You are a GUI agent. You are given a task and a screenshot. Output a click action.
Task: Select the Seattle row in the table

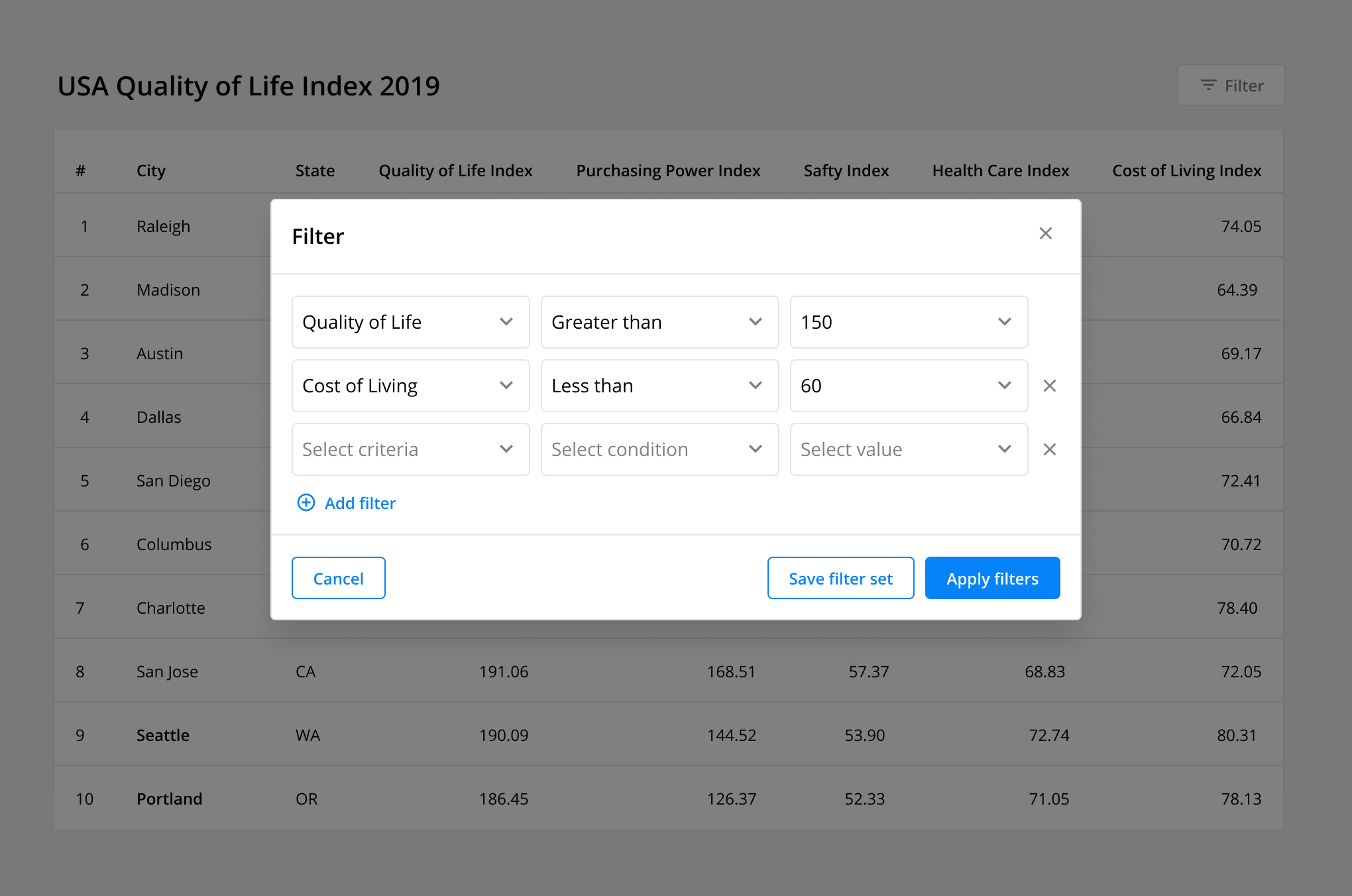[x=162, y=735]
